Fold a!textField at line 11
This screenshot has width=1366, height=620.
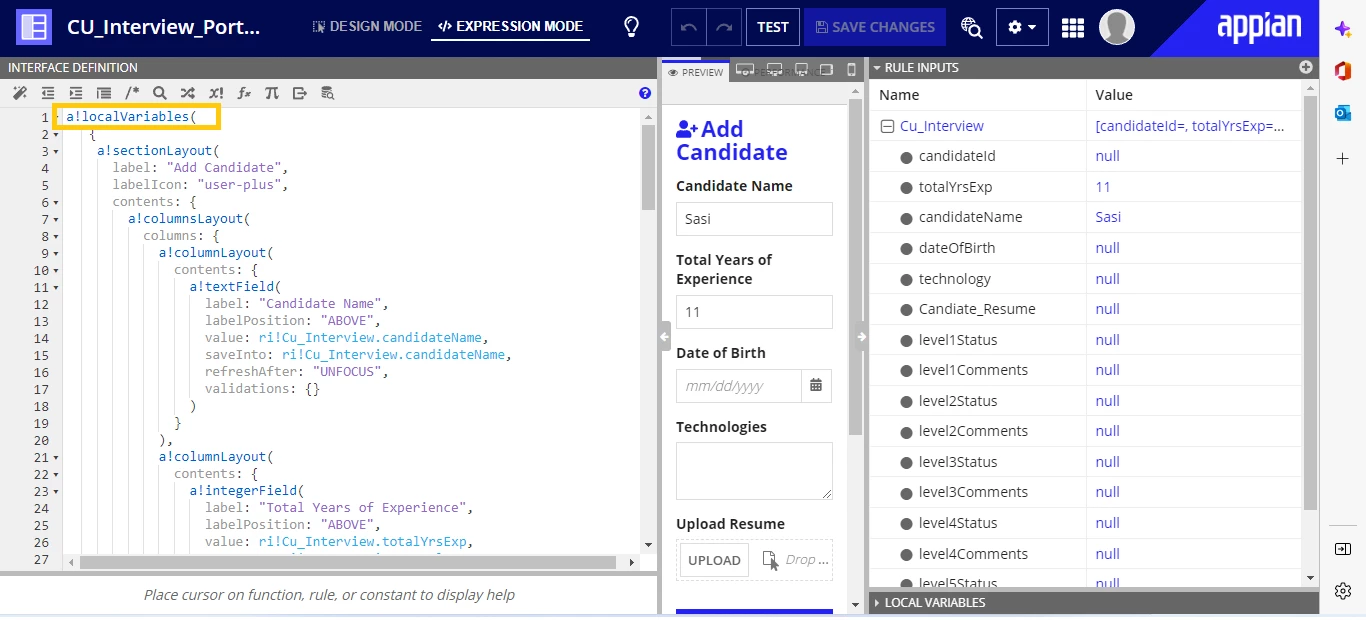[56, 287]
